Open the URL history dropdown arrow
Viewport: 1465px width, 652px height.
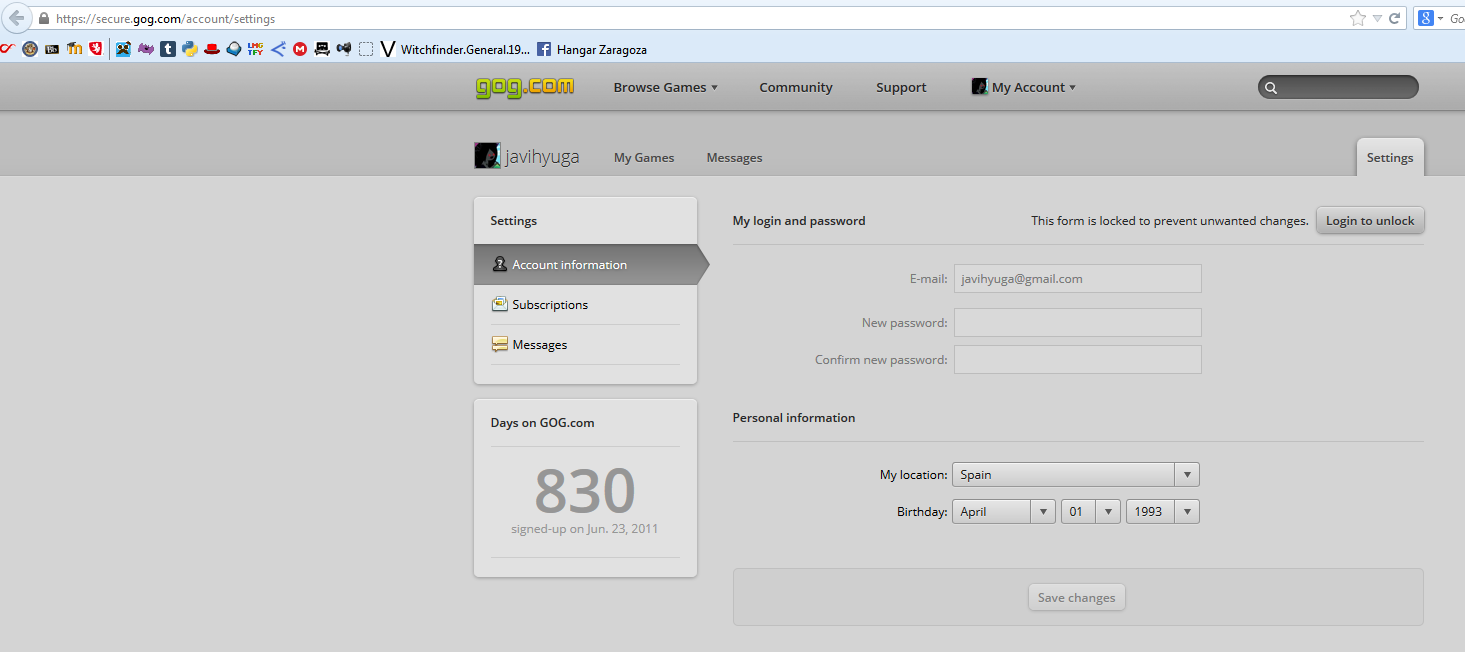1377,18
